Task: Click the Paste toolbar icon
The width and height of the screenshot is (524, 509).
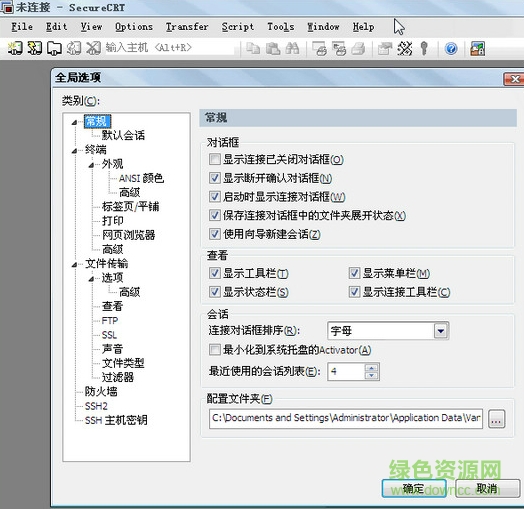Action: pyautogui.click(x=273, y=48)
